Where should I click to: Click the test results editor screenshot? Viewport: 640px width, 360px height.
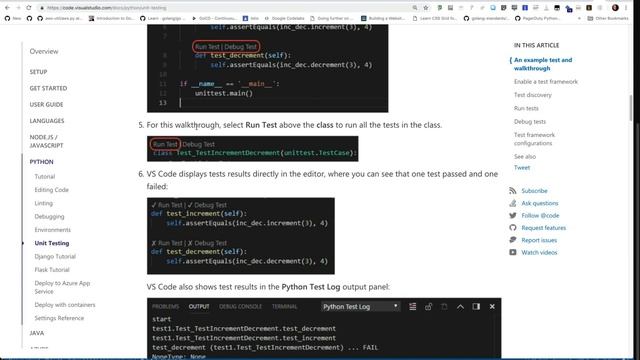241,236
